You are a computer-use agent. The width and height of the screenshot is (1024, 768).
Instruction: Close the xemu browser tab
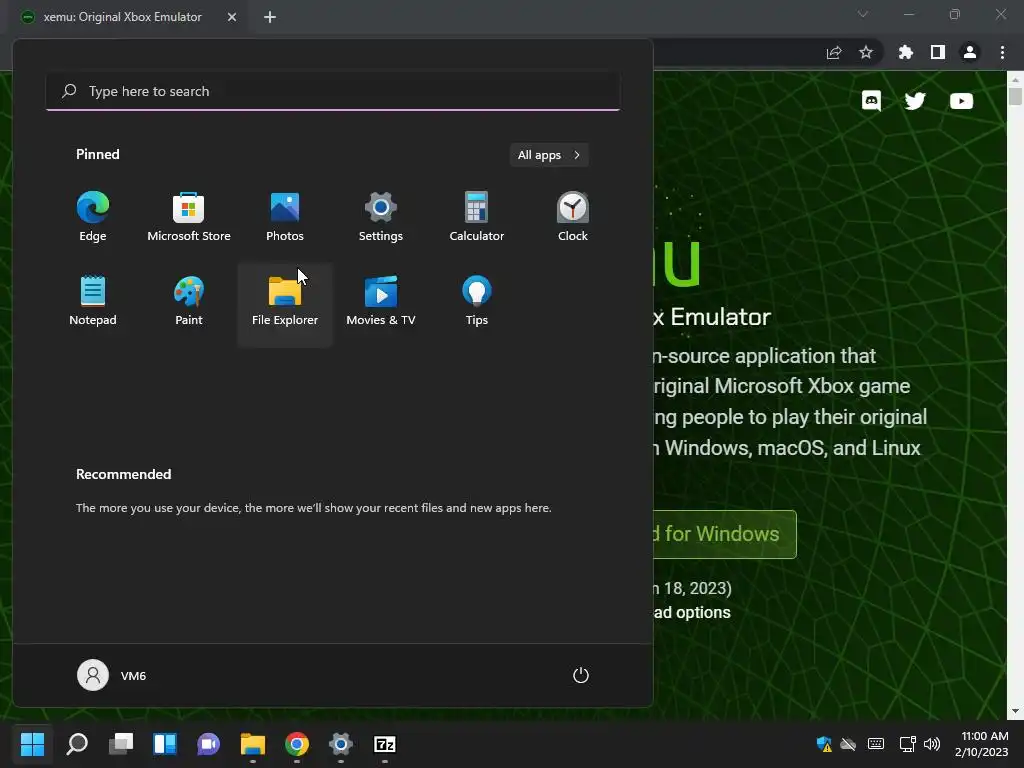(x=232, y=17)
